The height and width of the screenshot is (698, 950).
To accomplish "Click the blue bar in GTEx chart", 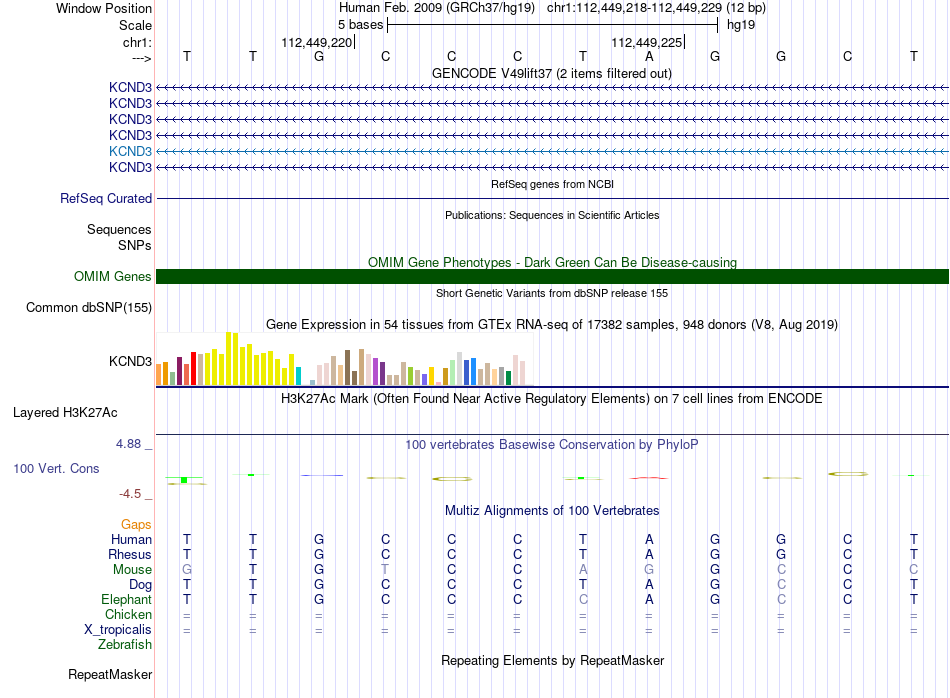I will pyautogui.click(x=473, y=372).
